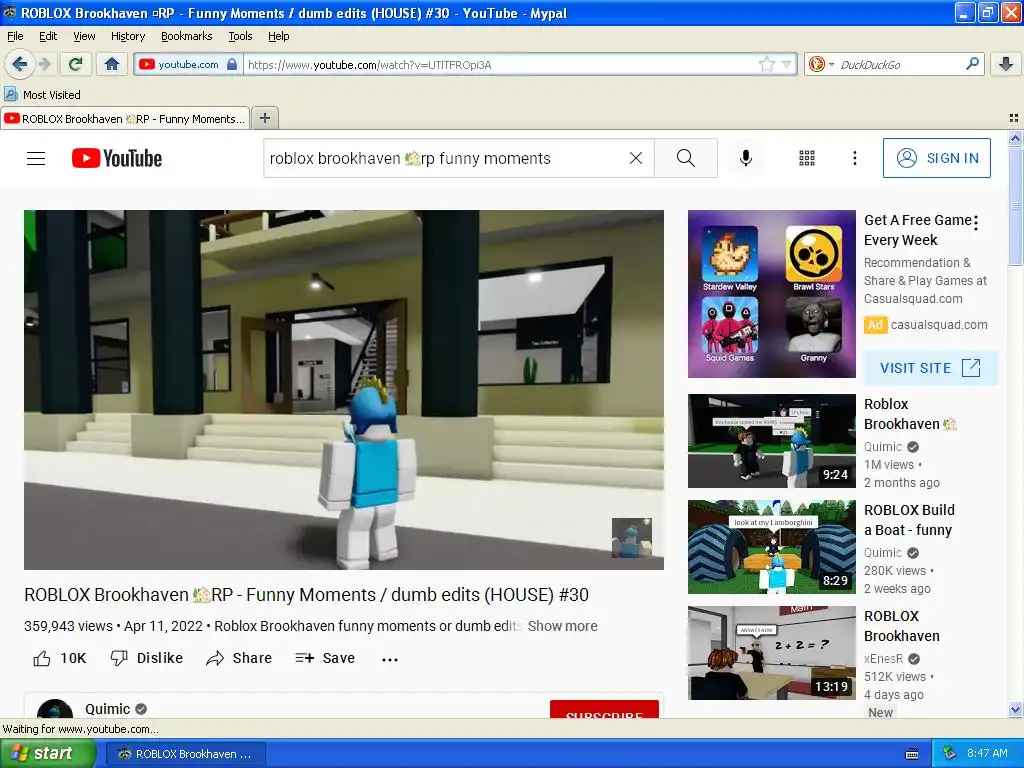This screenshot has width=1024, height=768.
Task: Open the Quimic channel name below the video
Action: pyautogui.click(x=108, y=709)
